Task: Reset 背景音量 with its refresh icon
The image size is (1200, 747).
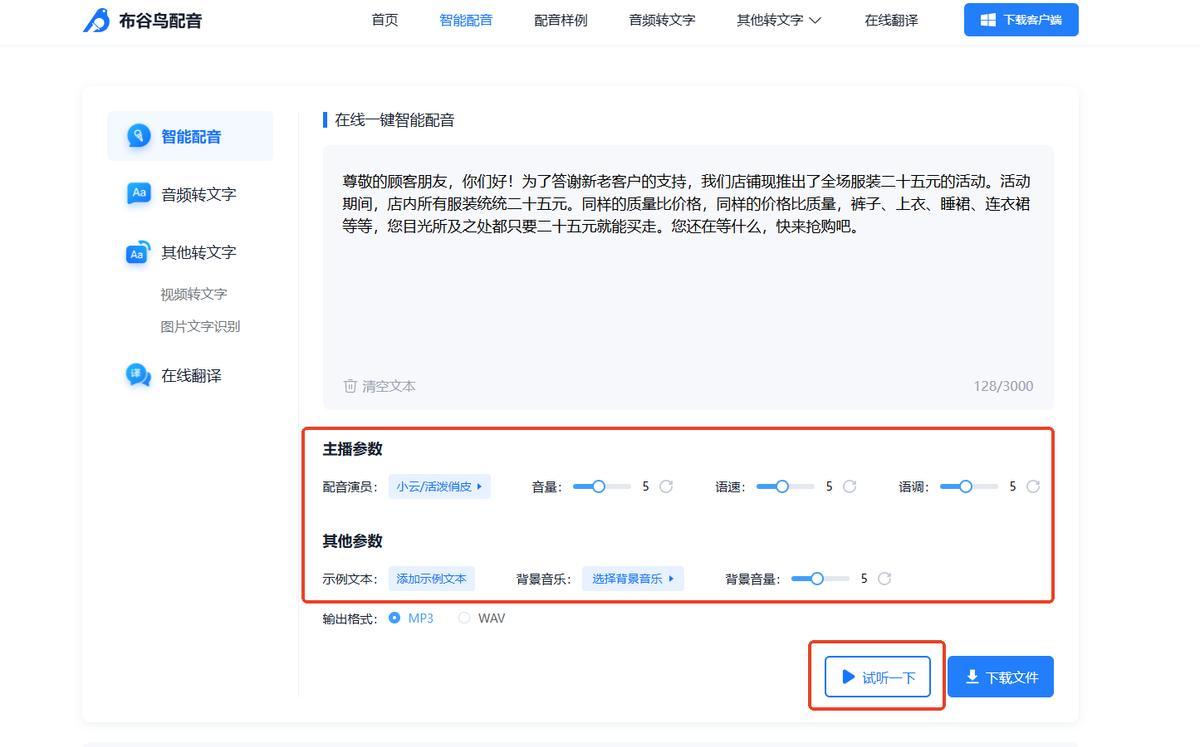Action: coord(884,578)
